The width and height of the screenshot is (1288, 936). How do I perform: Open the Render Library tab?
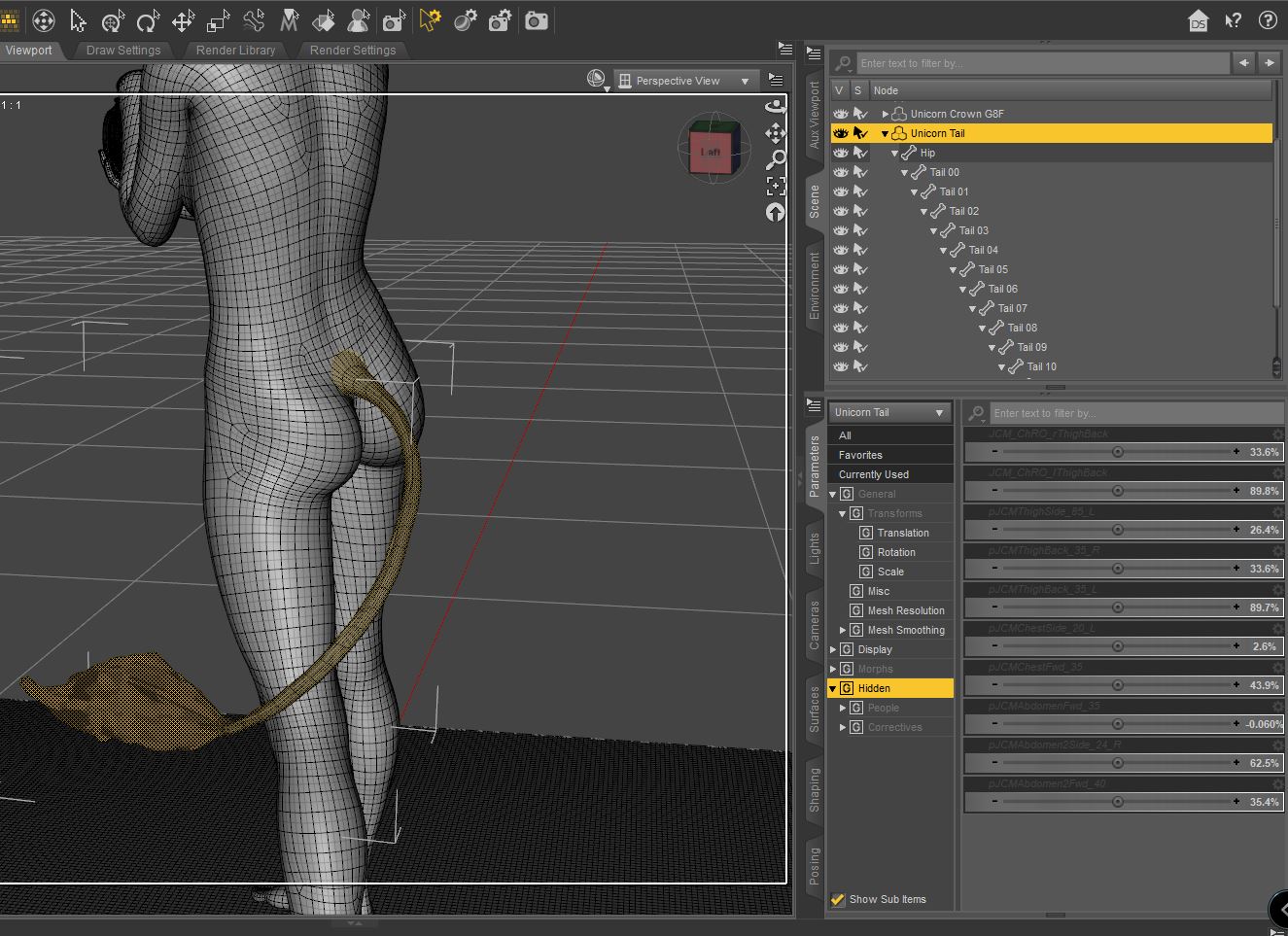click(x=235, y=51)
